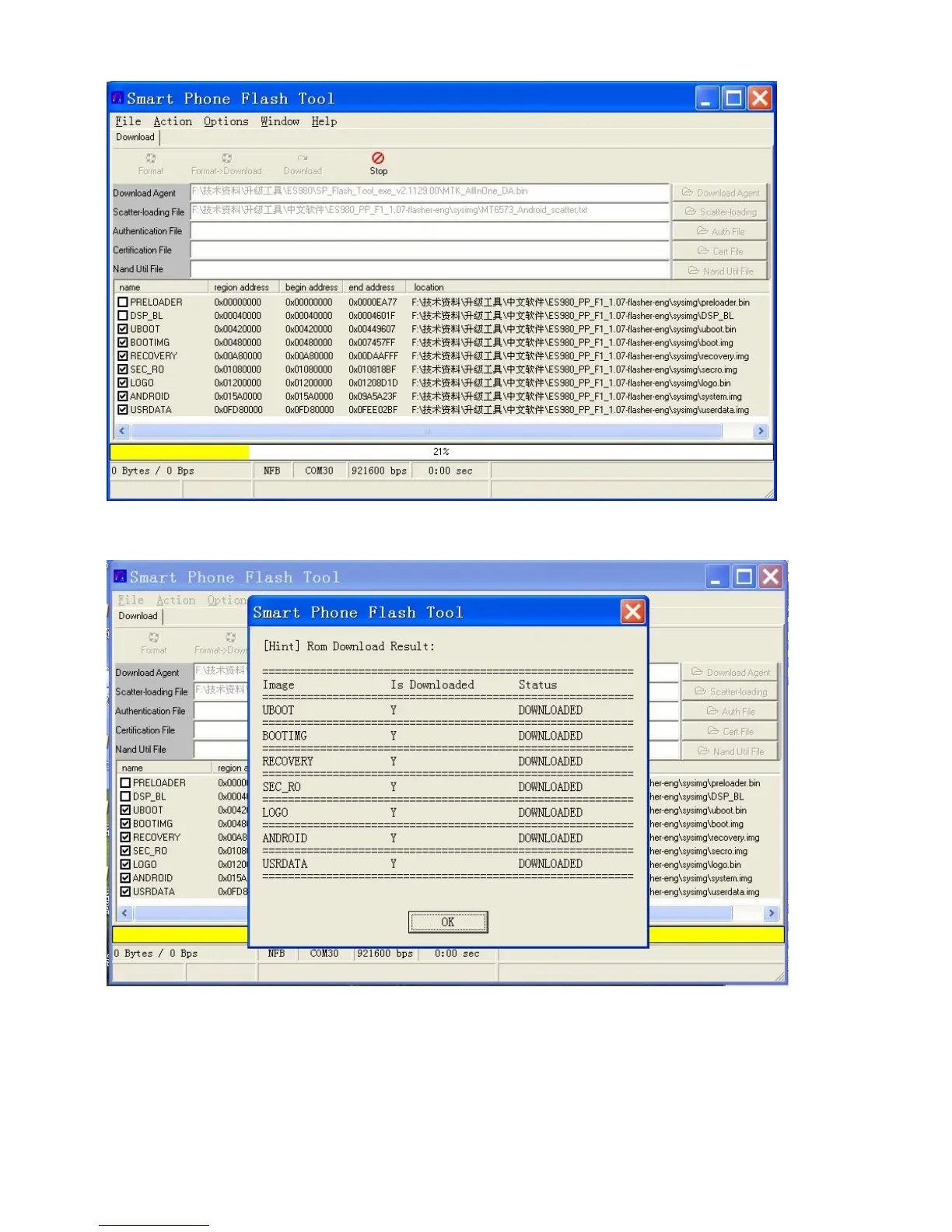Click the 'begin address' column header in top window
The height and width of the screenshot is (1232, 952).
point(311,287)
